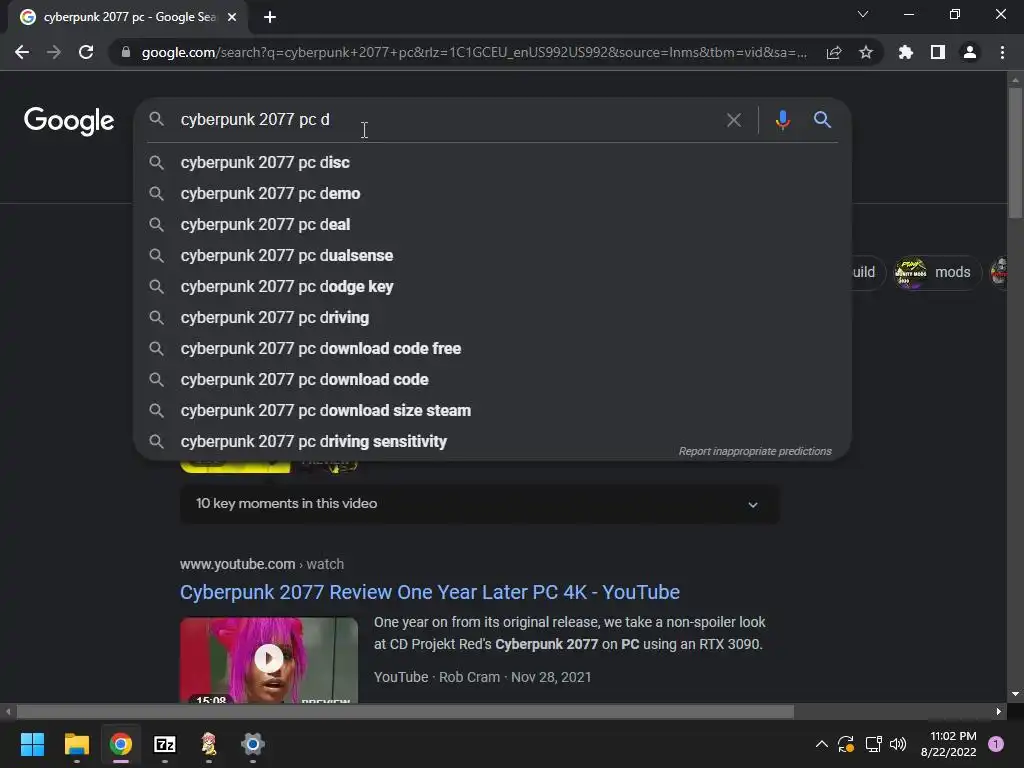This screenshot has height=768, width=1024.
Task: Select suggestion cyberpunk 2077 pc deal
Action: (x=492, y=225)
